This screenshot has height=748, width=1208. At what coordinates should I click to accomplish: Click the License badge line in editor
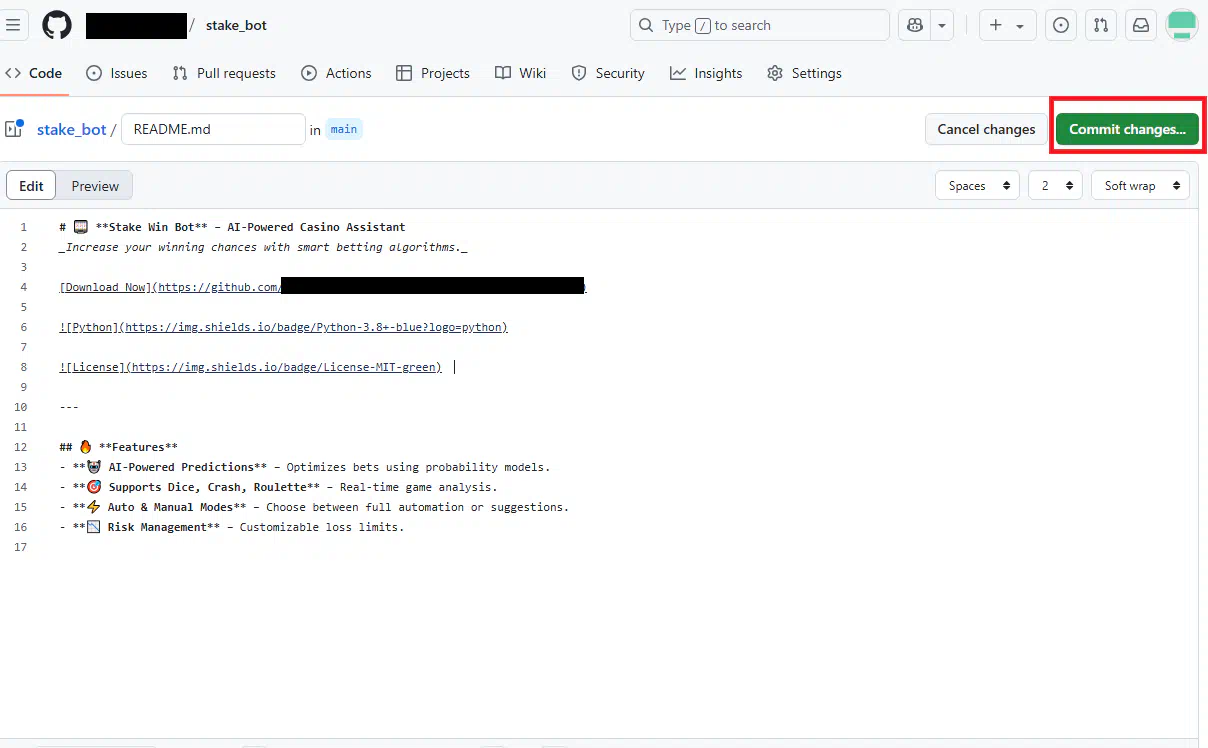(x=251, y=367)
